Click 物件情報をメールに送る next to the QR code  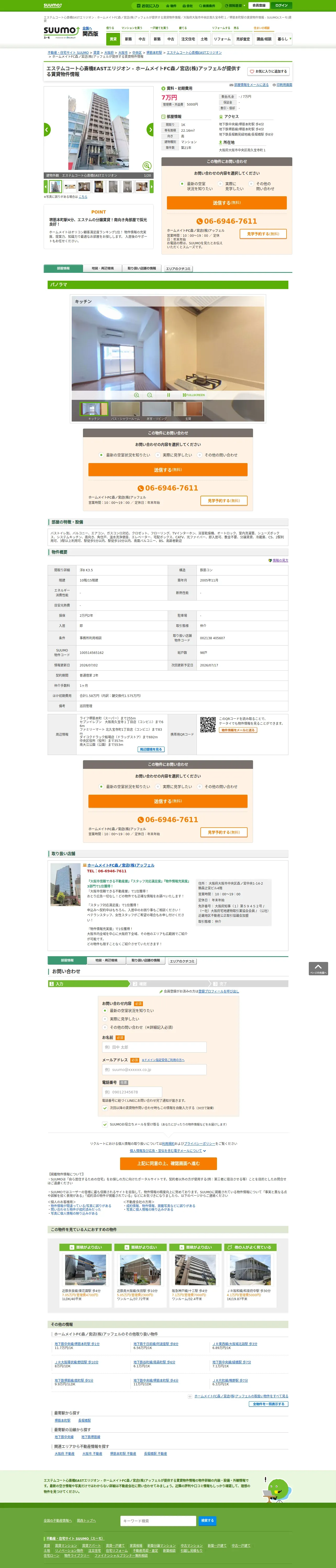click(x=238, y=730)
